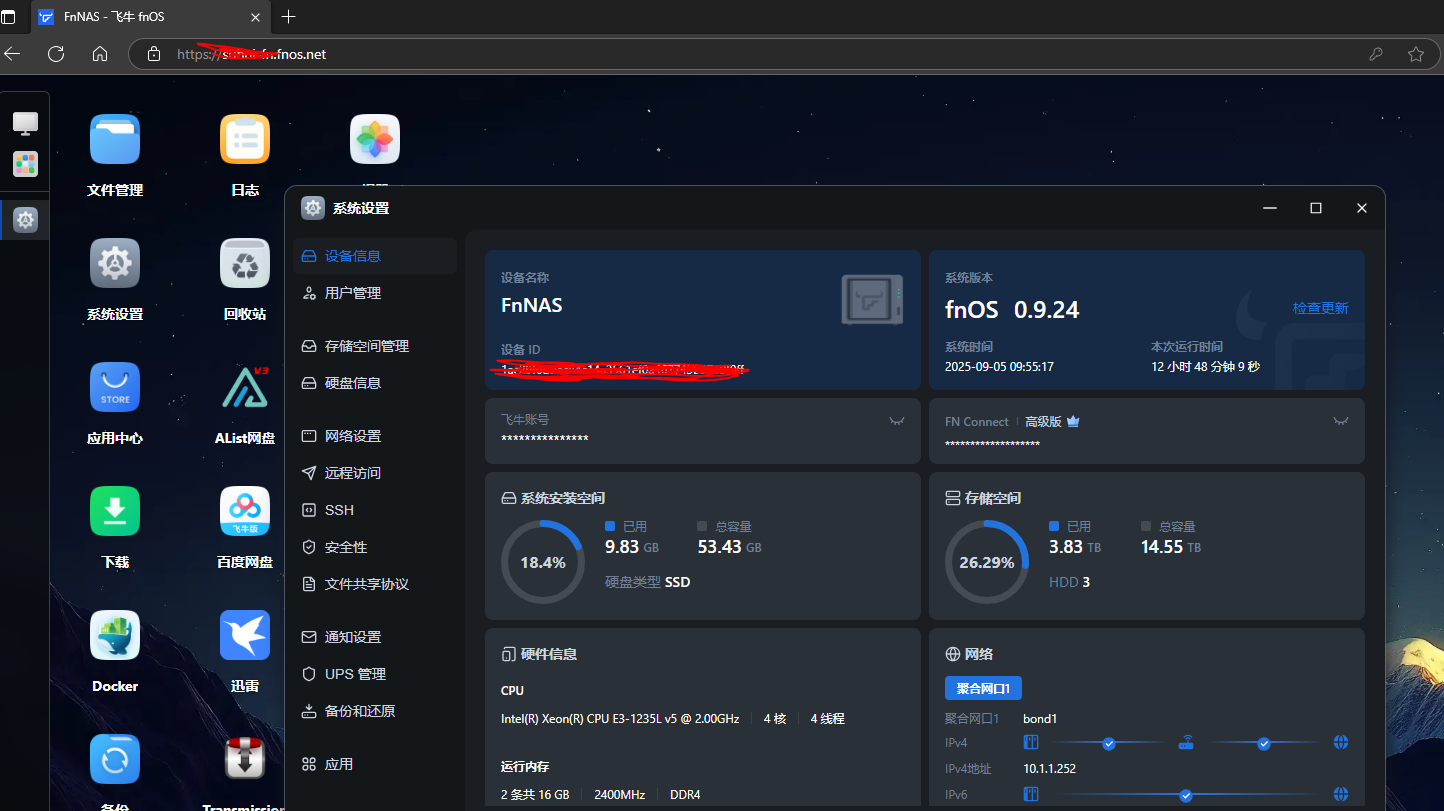Open the 日志 log app icon

(x=245, y=140)
